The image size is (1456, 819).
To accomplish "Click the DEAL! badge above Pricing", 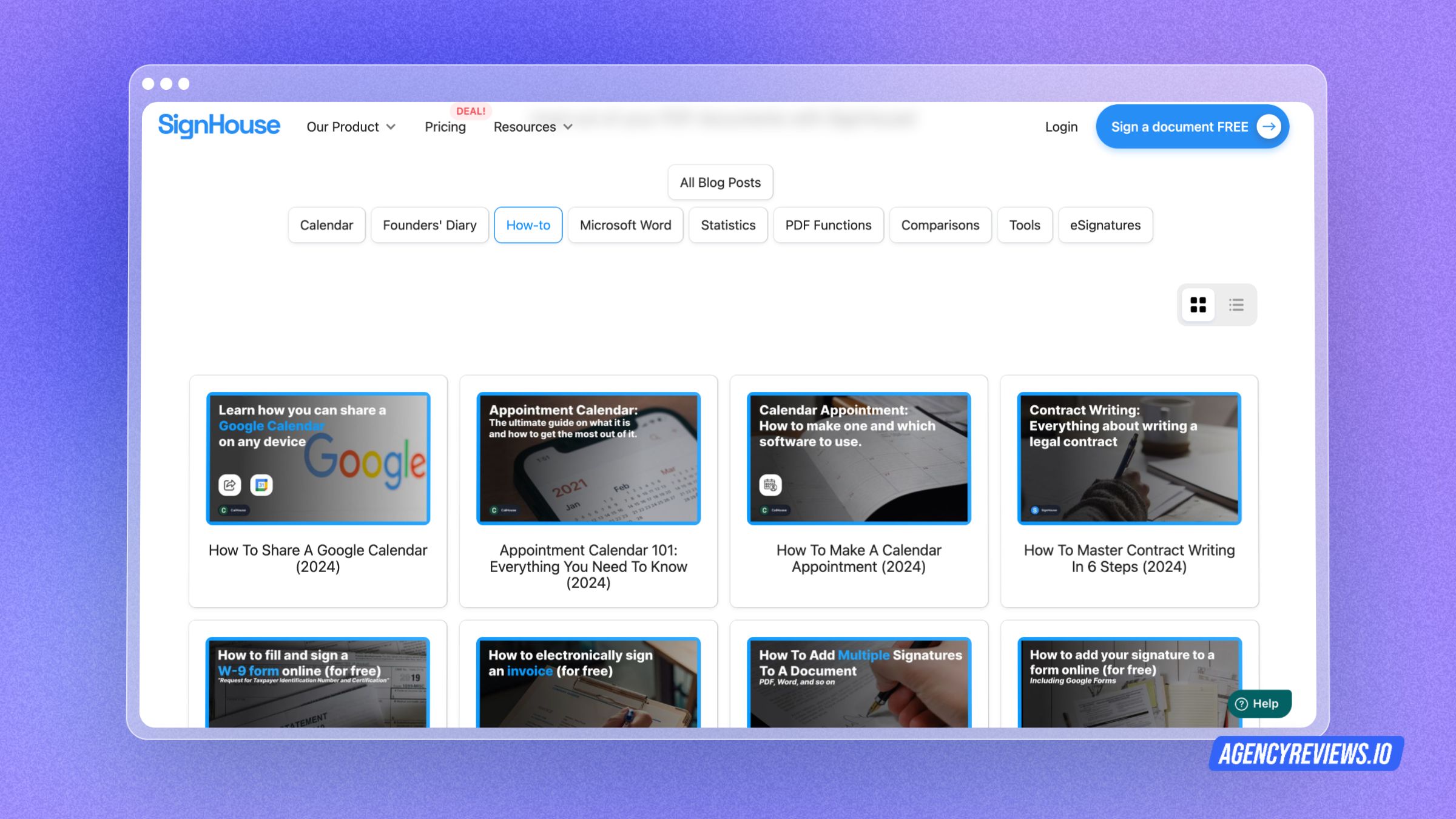I will pos(471,111).
